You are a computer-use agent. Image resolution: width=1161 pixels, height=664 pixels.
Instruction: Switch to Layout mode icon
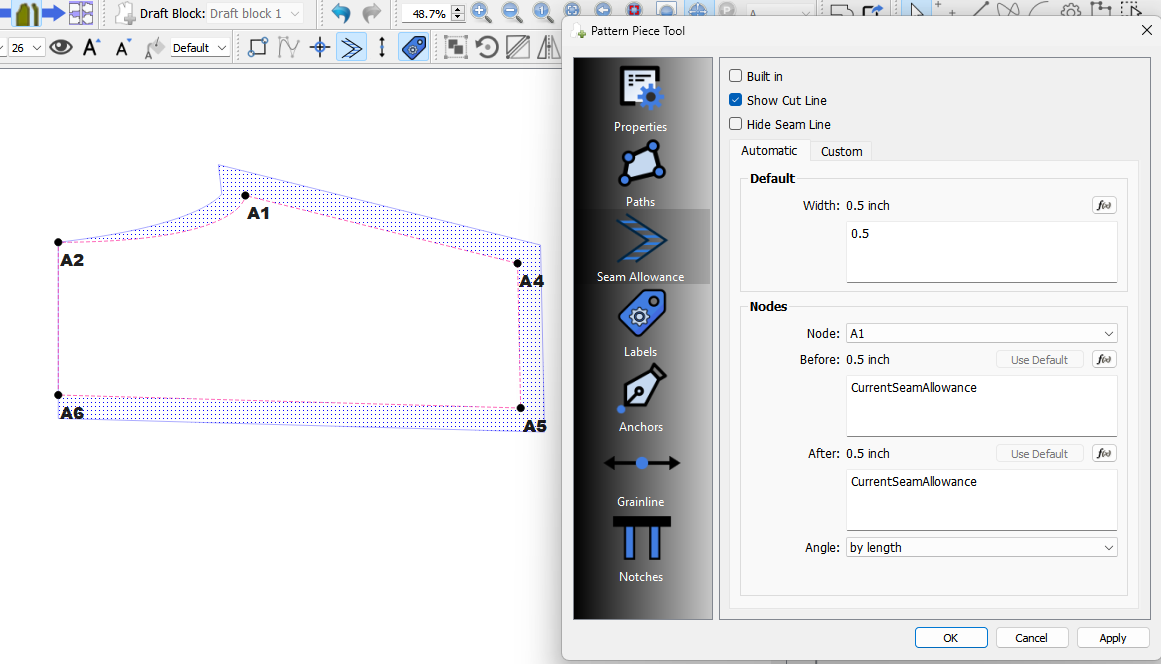(81, 13)
